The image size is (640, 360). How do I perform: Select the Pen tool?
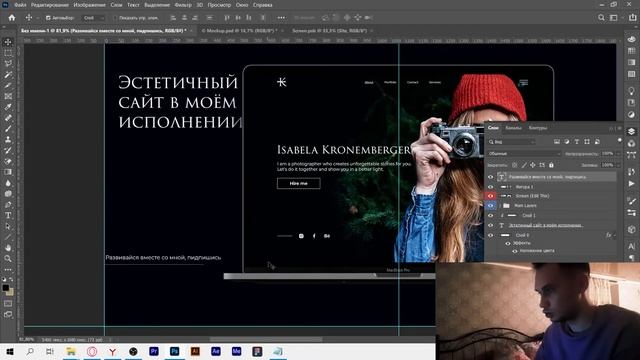pyautogui.click(x=8, y=204)
